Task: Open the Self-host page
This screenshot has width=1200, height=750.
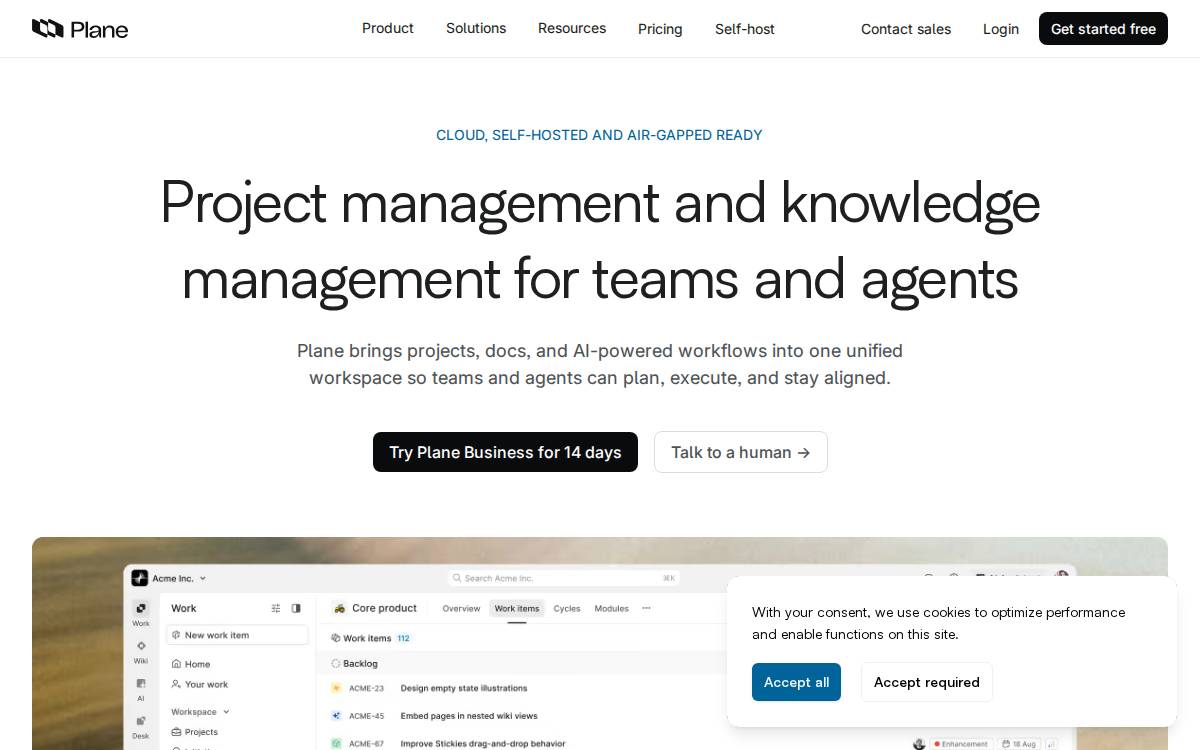Action: [x=745, y=29]
